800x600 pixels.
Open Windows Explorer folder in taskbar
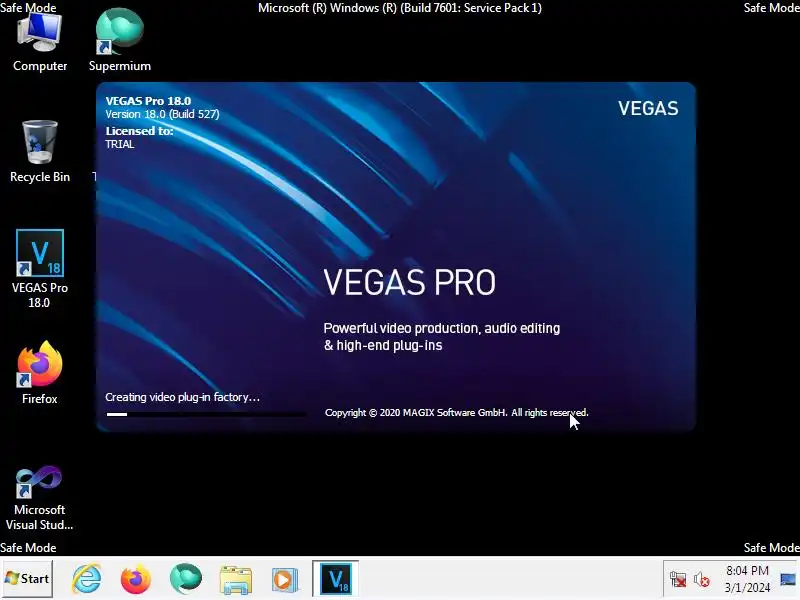tap(236, 580)
